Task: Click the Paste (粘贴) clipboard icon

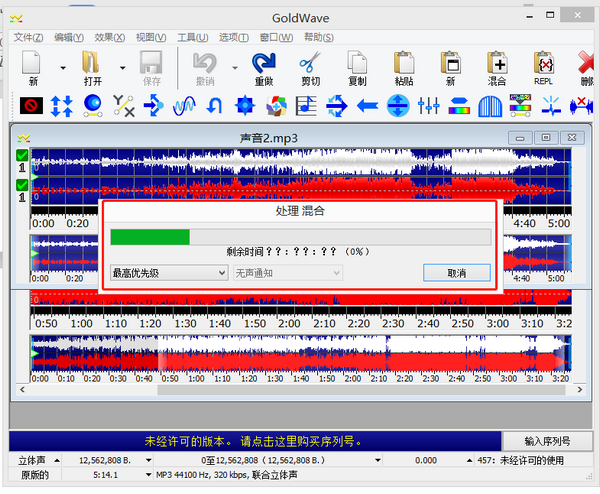Action: click(x=404, y=63)
